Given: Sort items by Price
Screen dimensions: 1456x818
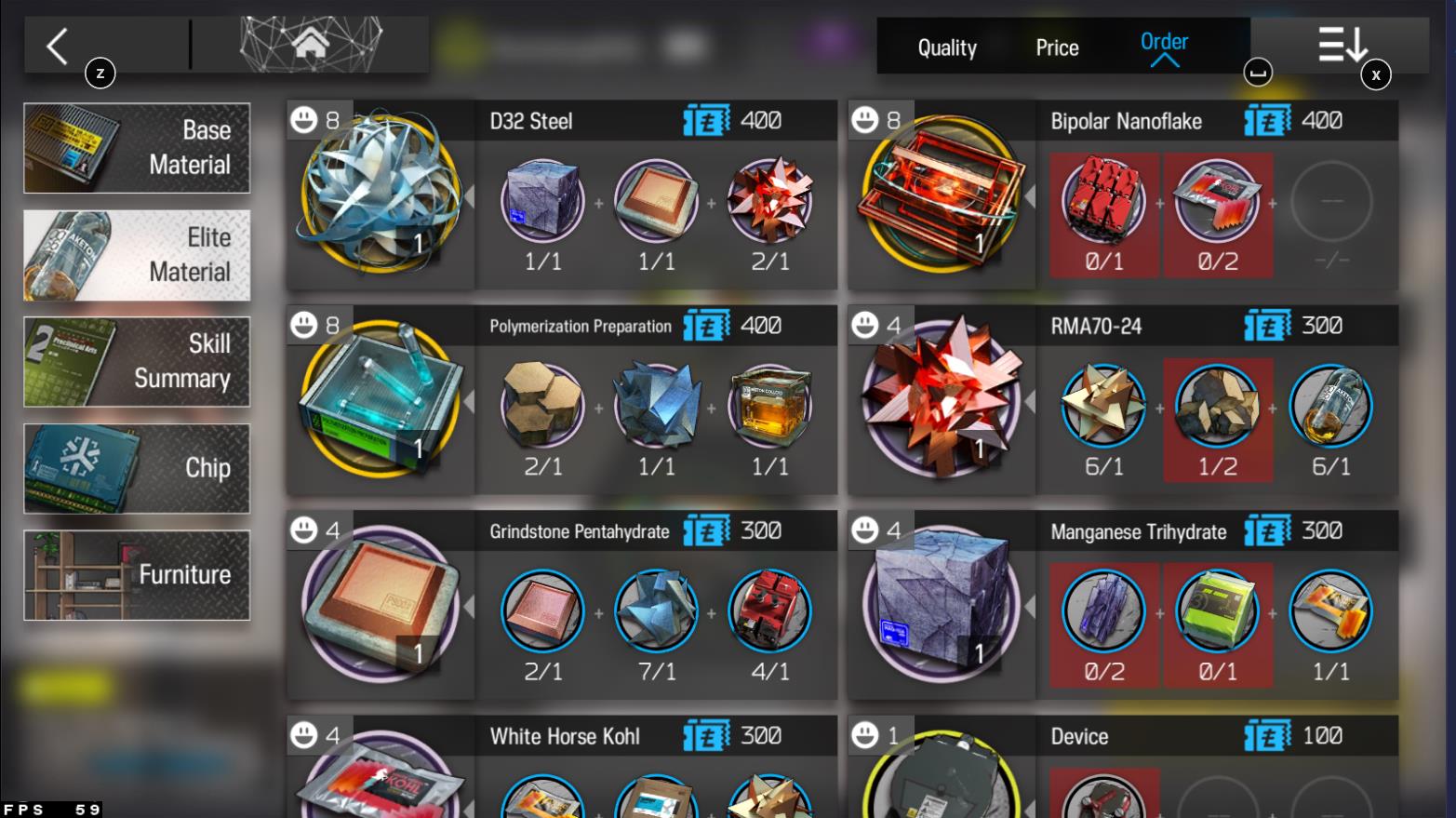Looking at the screenshot, I should (x=1057, y=47).
